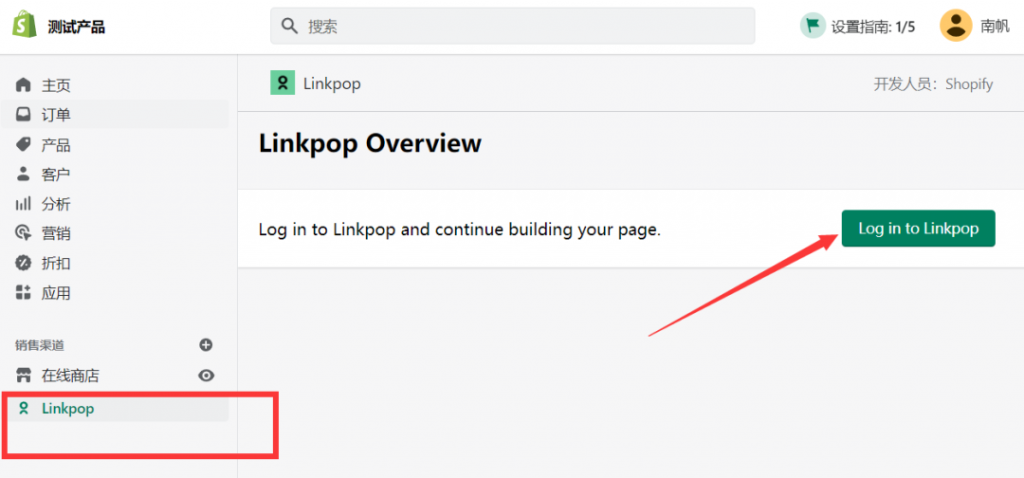The image size is (1024, 478).
Task: Click the Log in to Linkpop button
Action: coord(918,229)
